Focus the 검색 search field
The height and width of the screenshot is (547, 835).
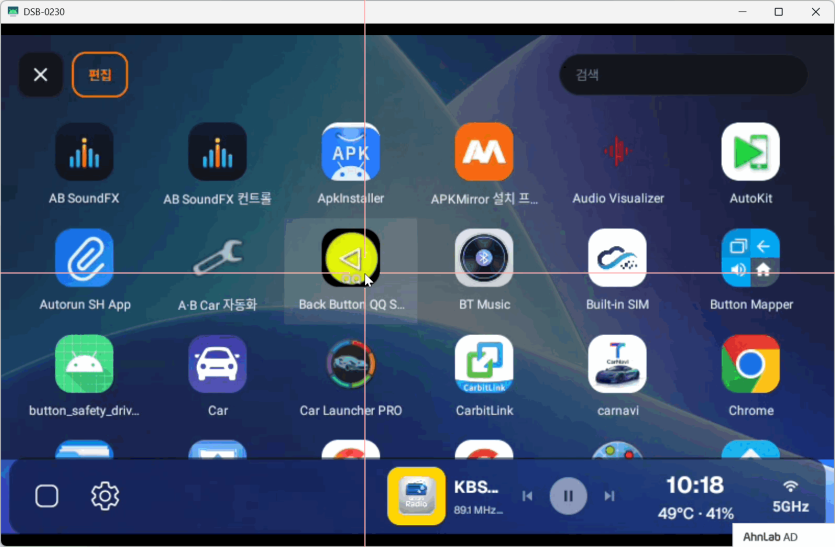pyautogui.click(x=683, y=75)
